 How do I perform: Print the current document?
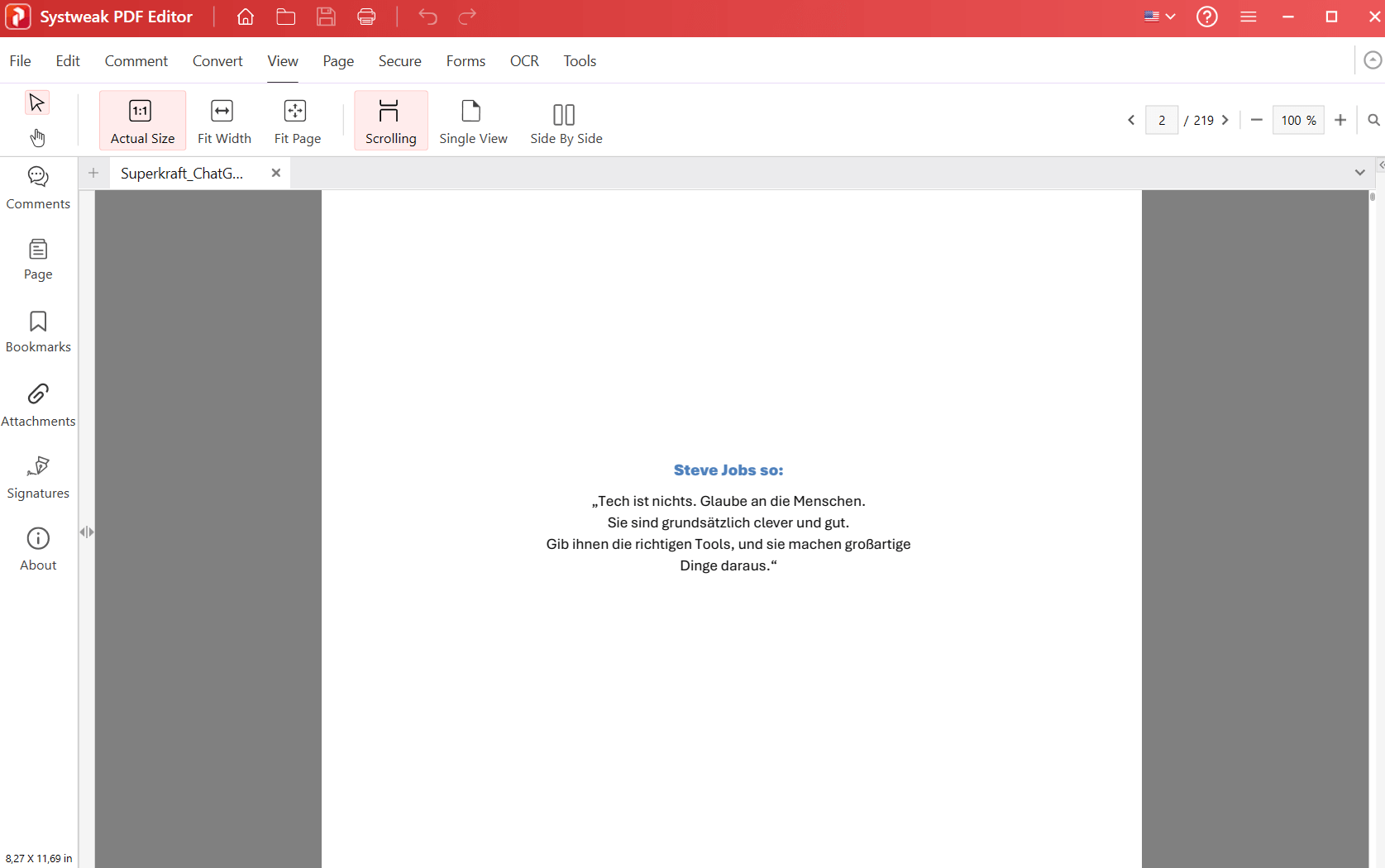point(366,17)
